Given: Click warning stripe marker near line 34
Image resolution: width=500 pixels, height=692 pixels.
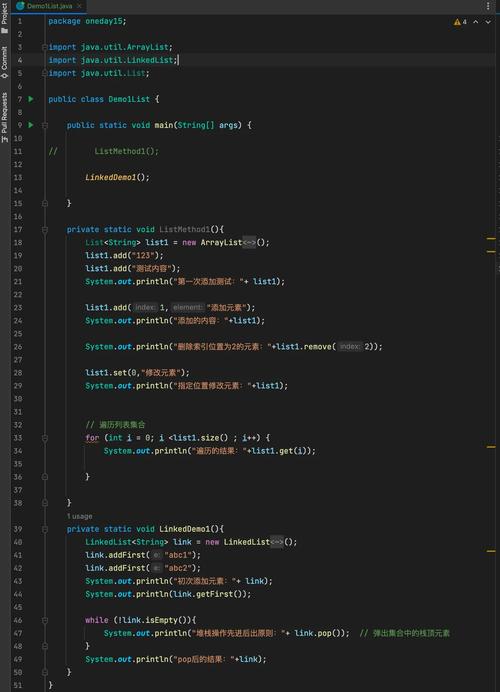Looking at the screenshot, I should pos(491,447).
